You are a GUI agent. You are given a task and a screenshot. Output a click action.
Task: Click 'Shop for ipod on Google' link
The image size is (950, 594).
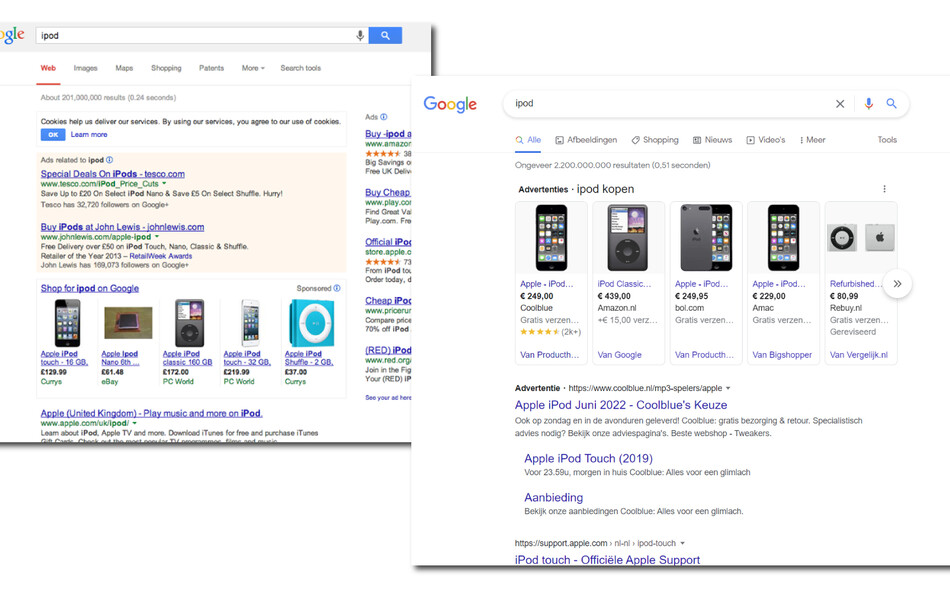(90, 289)
